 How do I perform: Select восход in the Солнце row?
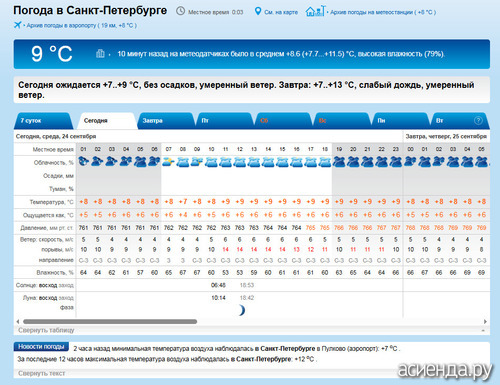(x=48, y=285)
